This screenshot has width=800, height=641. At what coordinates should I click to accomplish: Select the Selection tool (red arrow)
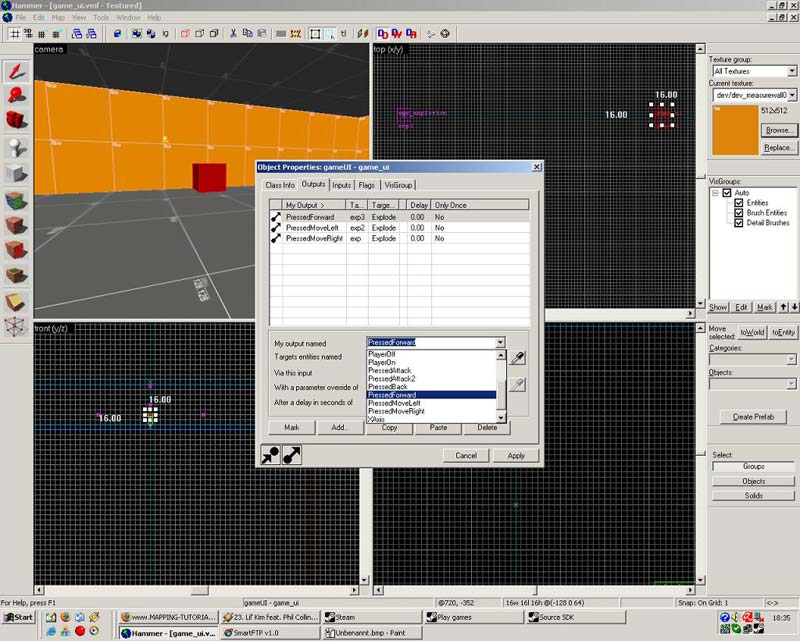[x=16, y=72]
